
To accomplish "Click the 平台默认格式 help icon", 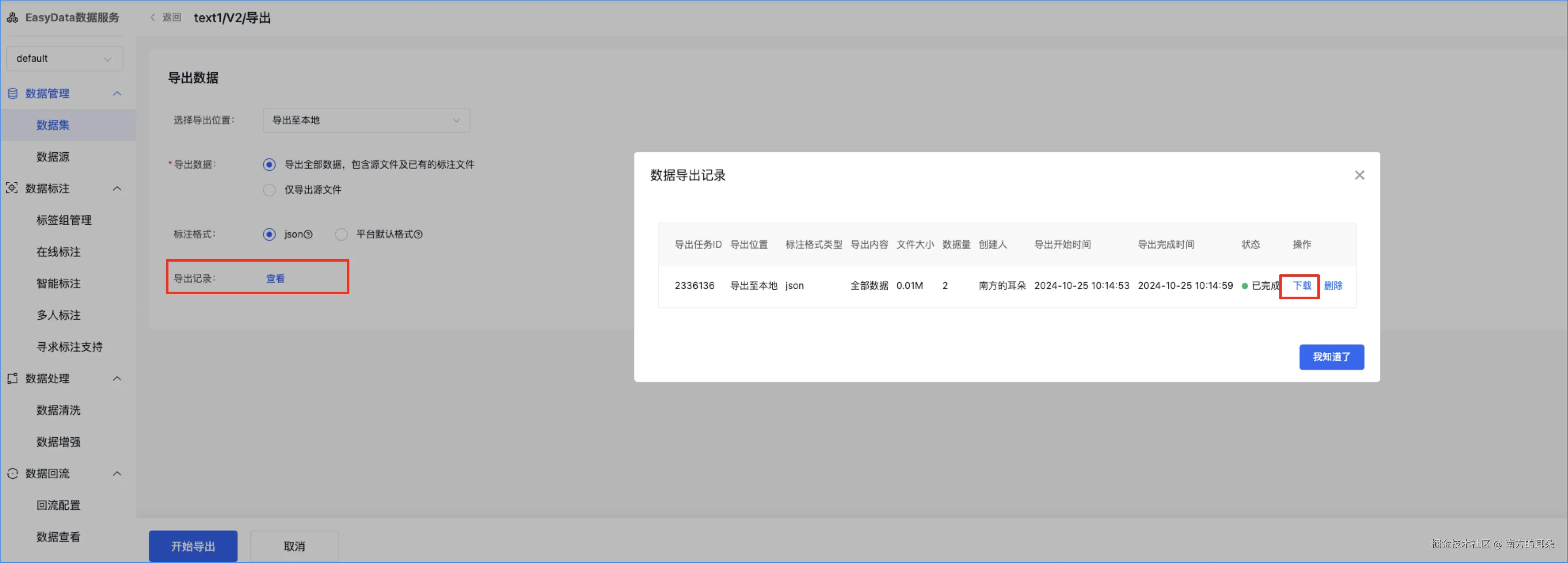I will (x=418, y=234).
